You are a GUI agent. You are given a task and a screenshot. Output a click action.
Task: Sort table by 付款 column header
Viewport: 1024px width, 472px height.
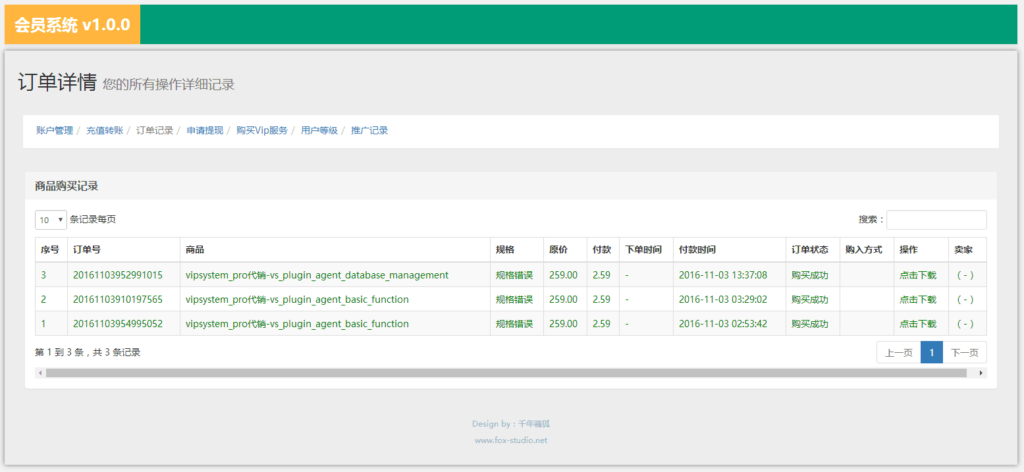click(x=603, y=250)
